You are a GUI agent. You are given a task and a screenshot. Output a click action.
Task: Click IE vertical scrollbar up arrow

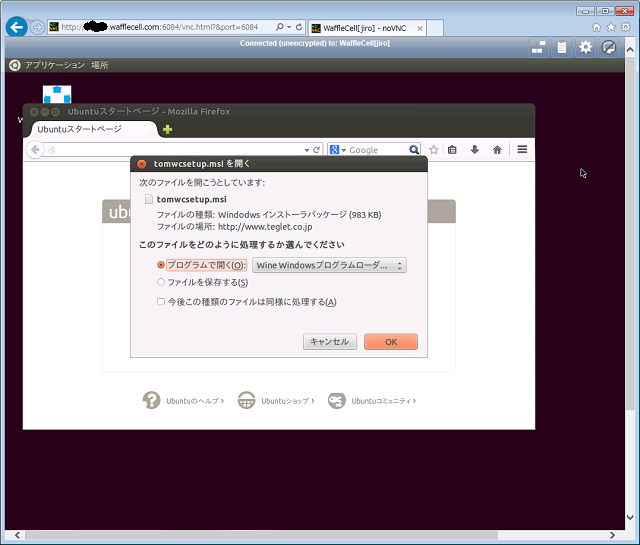coord(630,50)
